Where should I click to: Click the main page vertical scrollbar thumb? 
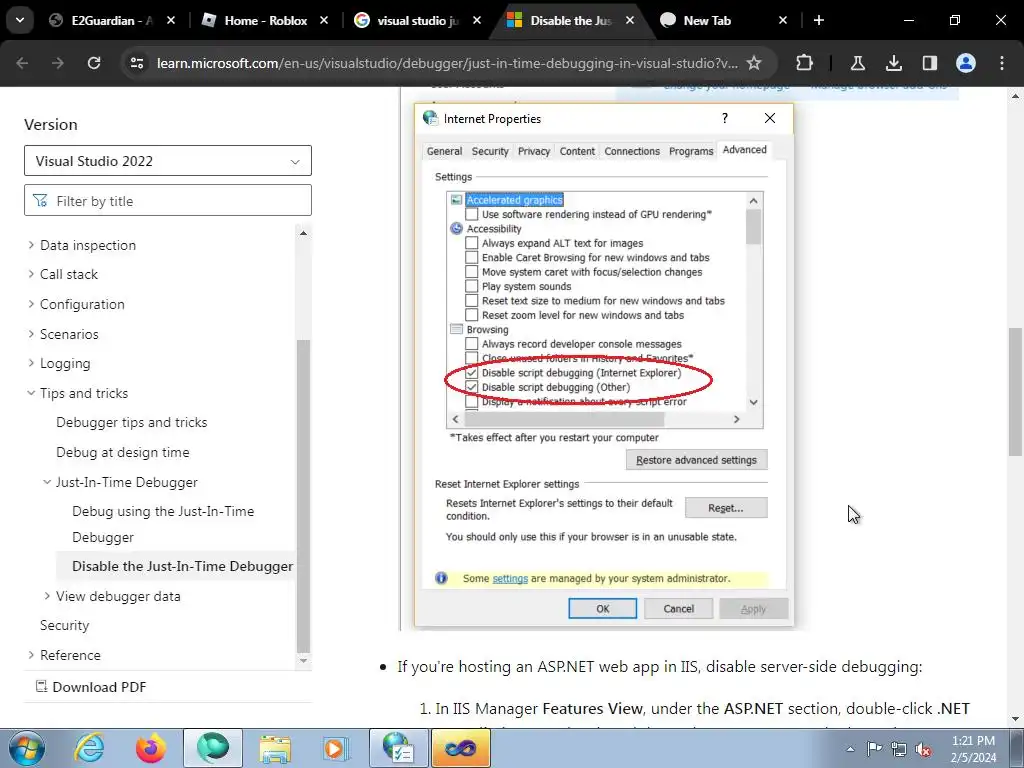1015,391
